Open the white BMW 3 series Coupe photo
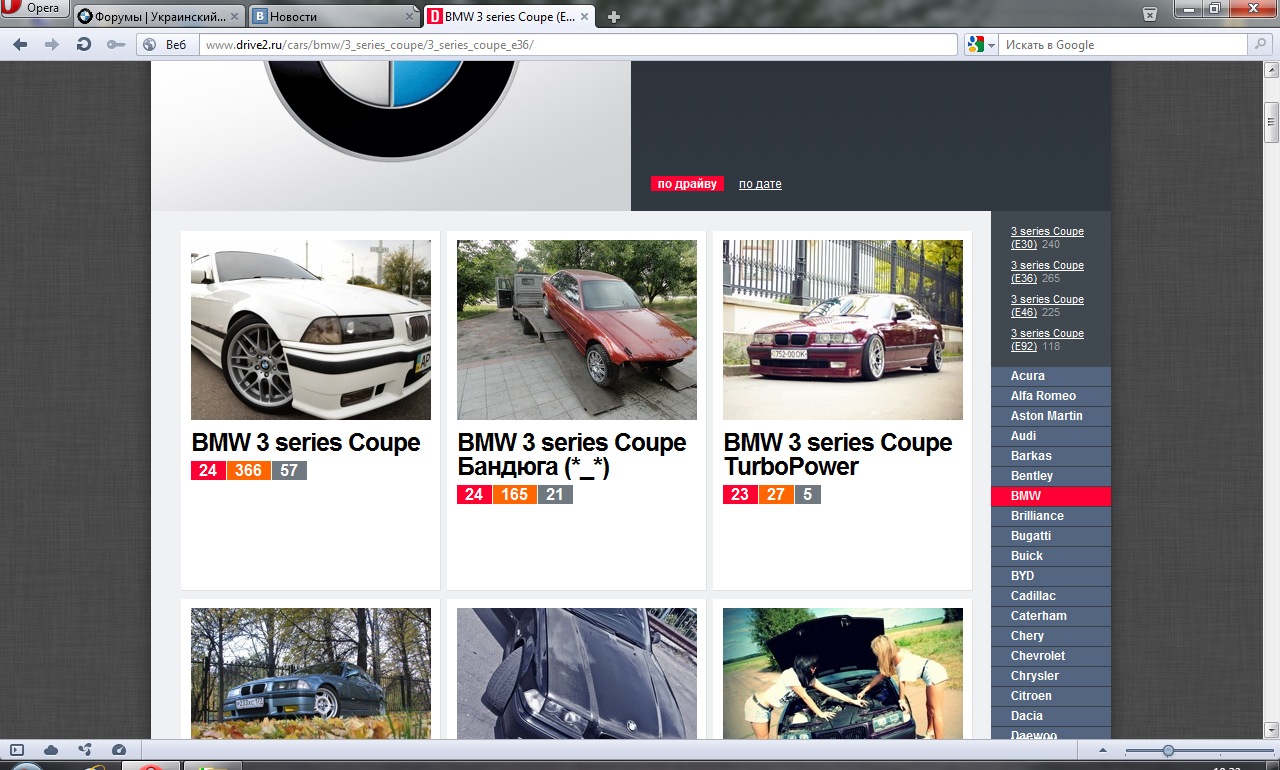Screen dimensions: 1280x770 click(x=311, y=330)
